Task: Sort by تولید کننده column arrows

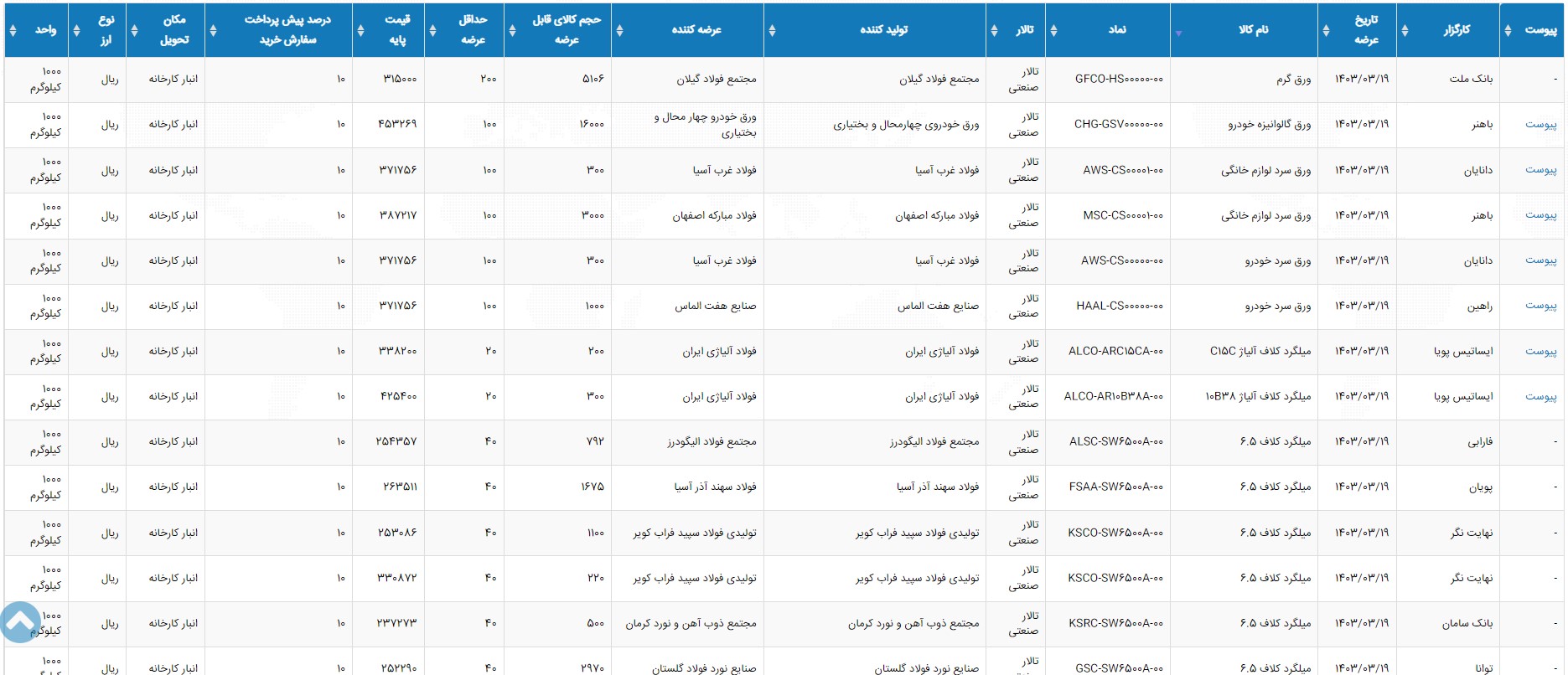Action: (772, 30)
